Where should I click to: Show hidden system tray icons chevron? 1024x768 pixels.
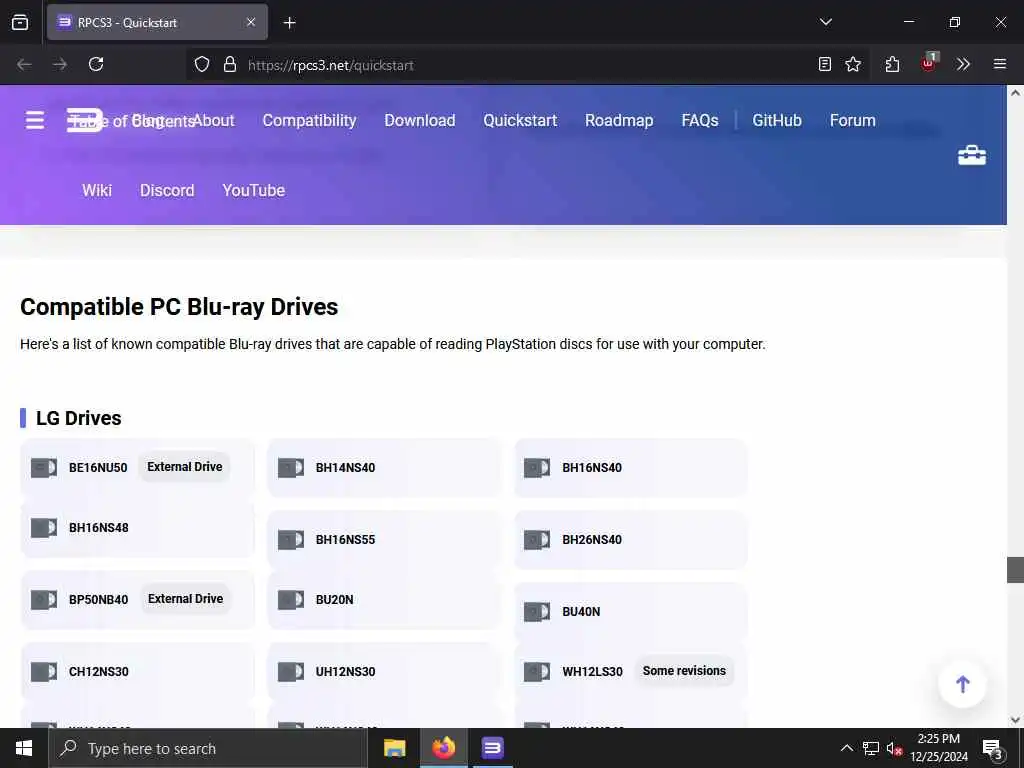(846, 748)
